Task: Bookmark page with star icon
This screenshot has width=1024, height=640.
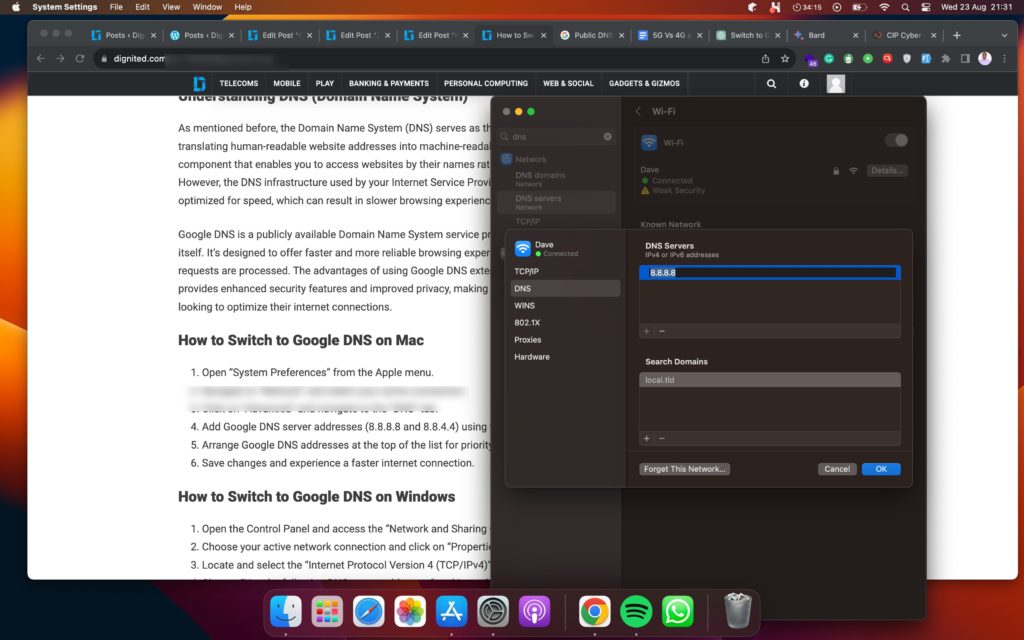Action: pyautogui.click(x=785, y=59)
